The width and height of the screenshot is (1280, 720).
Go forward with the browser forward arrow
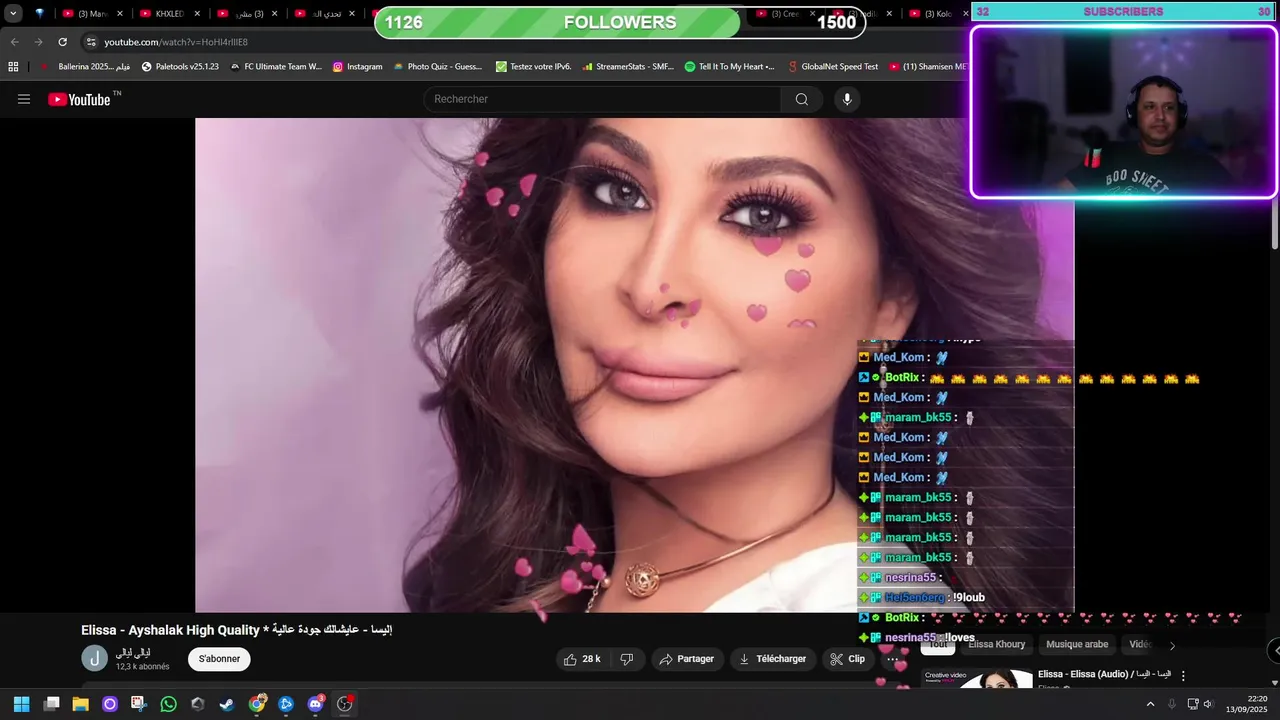point(38,42)
